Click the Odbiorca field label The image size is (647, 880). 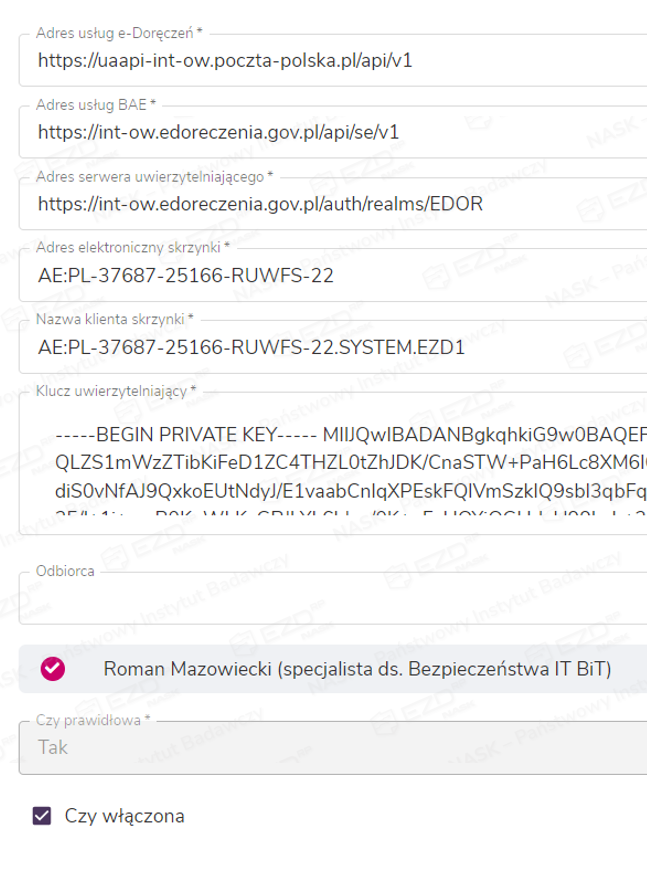point(65,570)
